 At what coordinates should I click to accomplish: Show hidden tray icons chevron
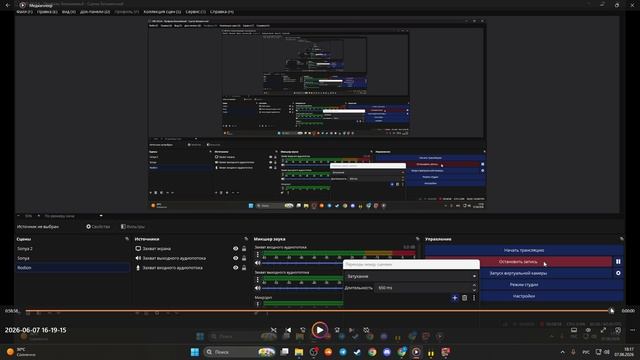(562, 352)
